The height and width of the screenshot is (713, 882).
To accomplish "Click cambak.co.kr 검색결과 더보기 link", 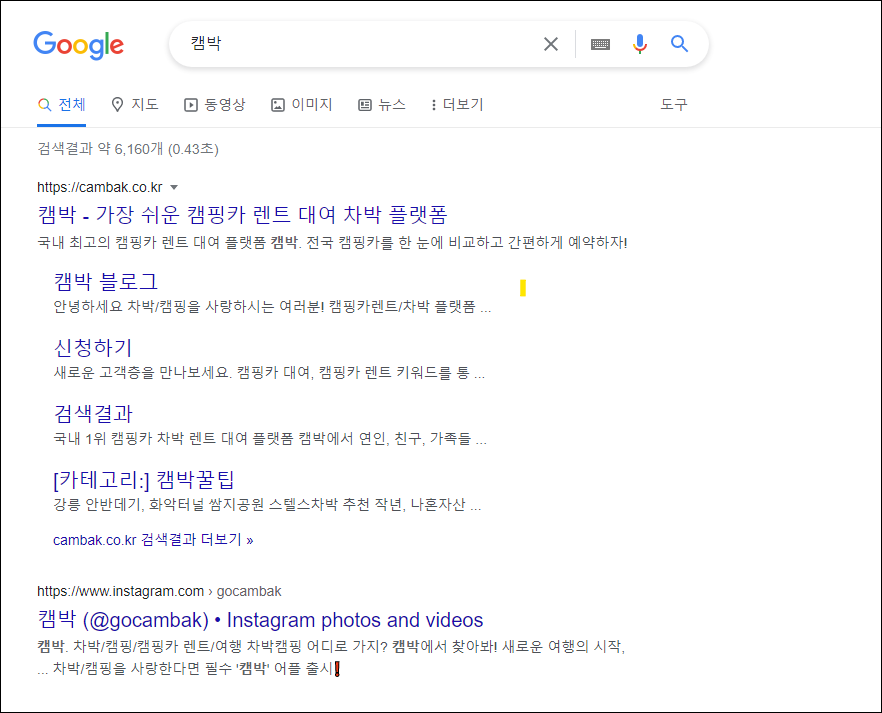I will pos(153,540).
